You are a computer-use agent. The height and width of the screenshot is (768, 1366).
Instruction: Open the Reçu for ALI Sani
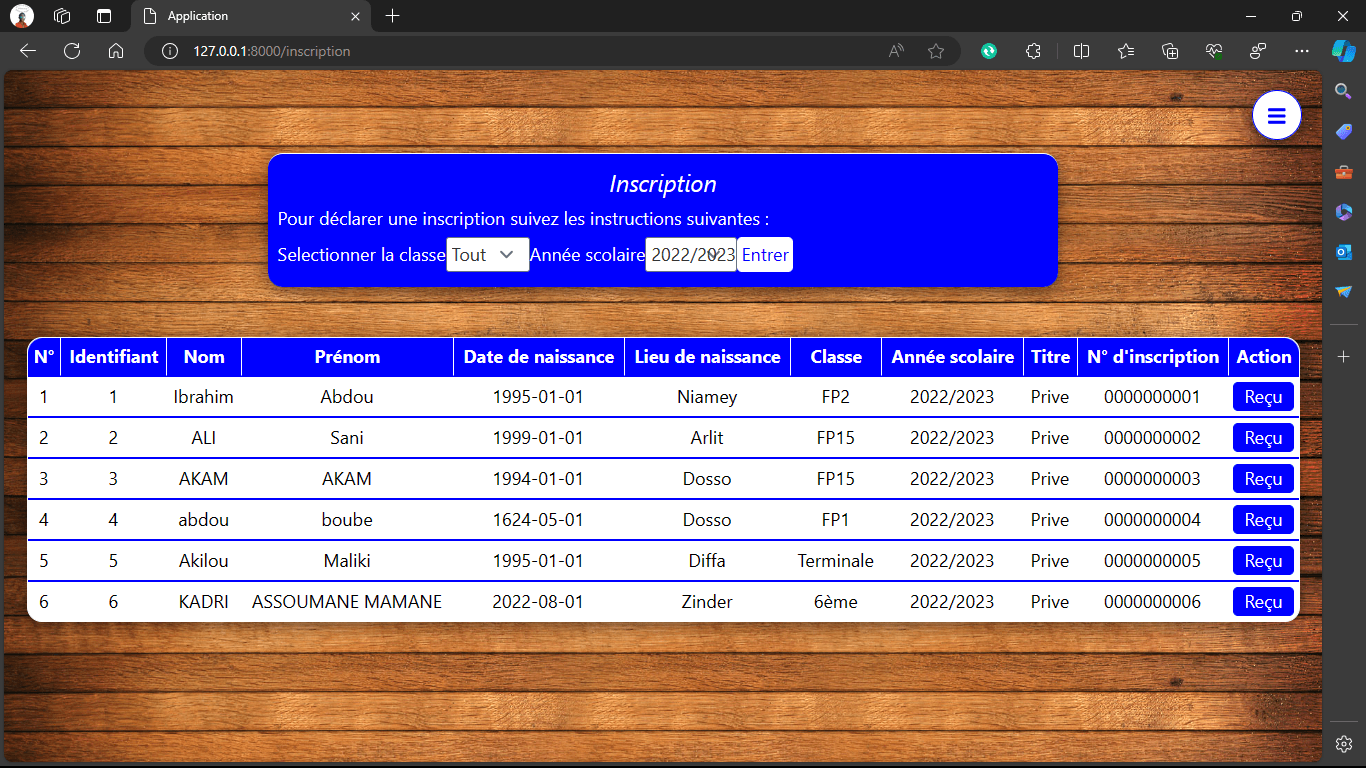click(x=1264, y=438)
